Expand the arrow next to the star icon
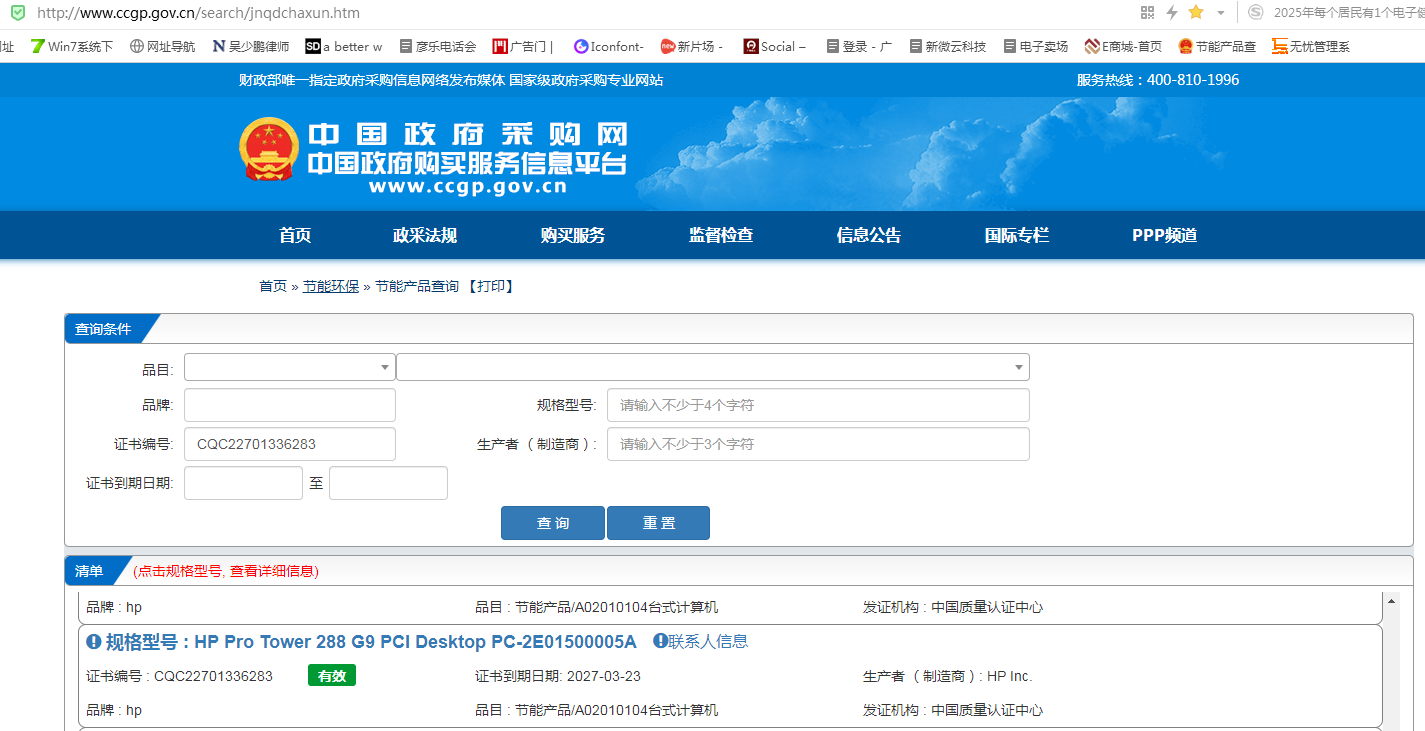 click(x=1221, y=13)
